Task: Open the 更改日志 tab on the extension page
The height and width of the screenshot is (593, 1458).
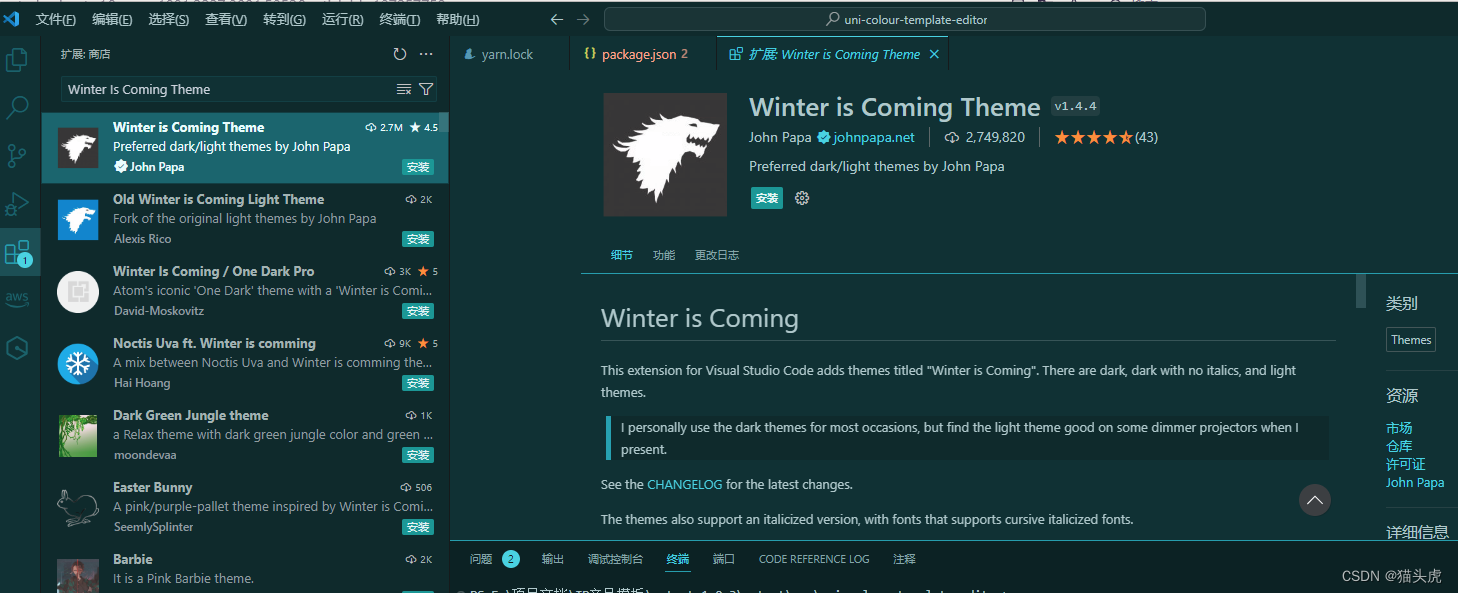Action: [716, 255]
